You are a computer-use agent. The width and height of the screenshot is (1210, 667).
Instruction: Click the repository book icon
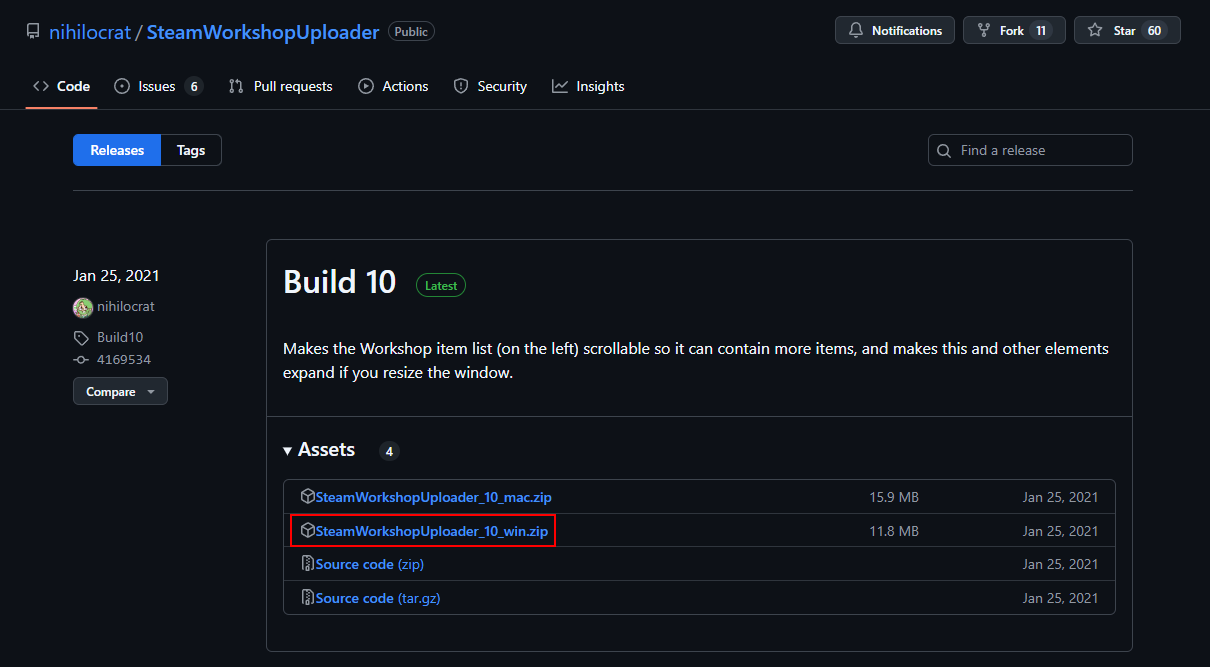33,31
